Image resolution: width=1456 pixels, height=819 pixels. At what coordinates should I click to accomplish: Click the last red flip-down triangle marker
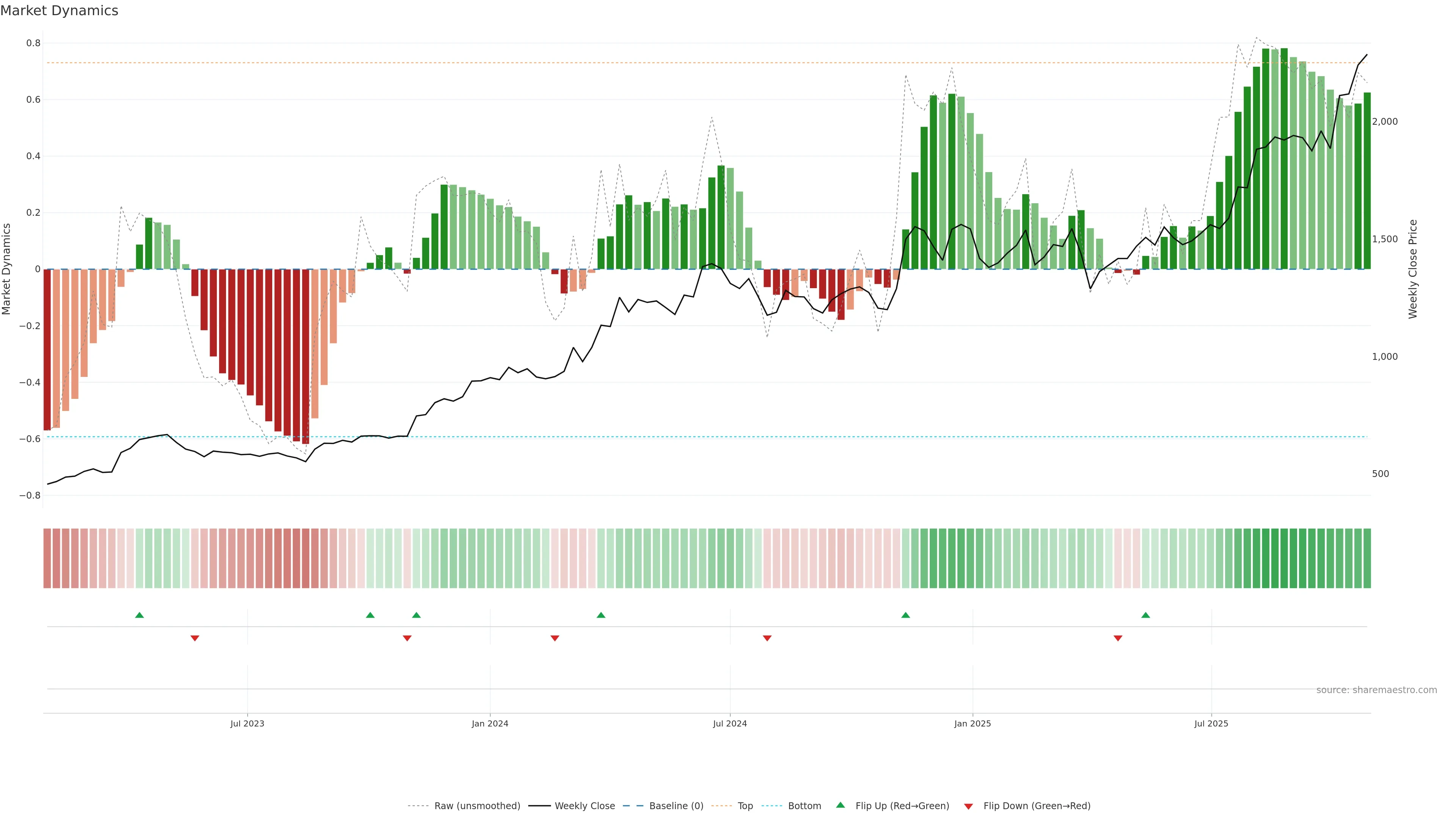pyautogui.click(x=1118, y=638)
